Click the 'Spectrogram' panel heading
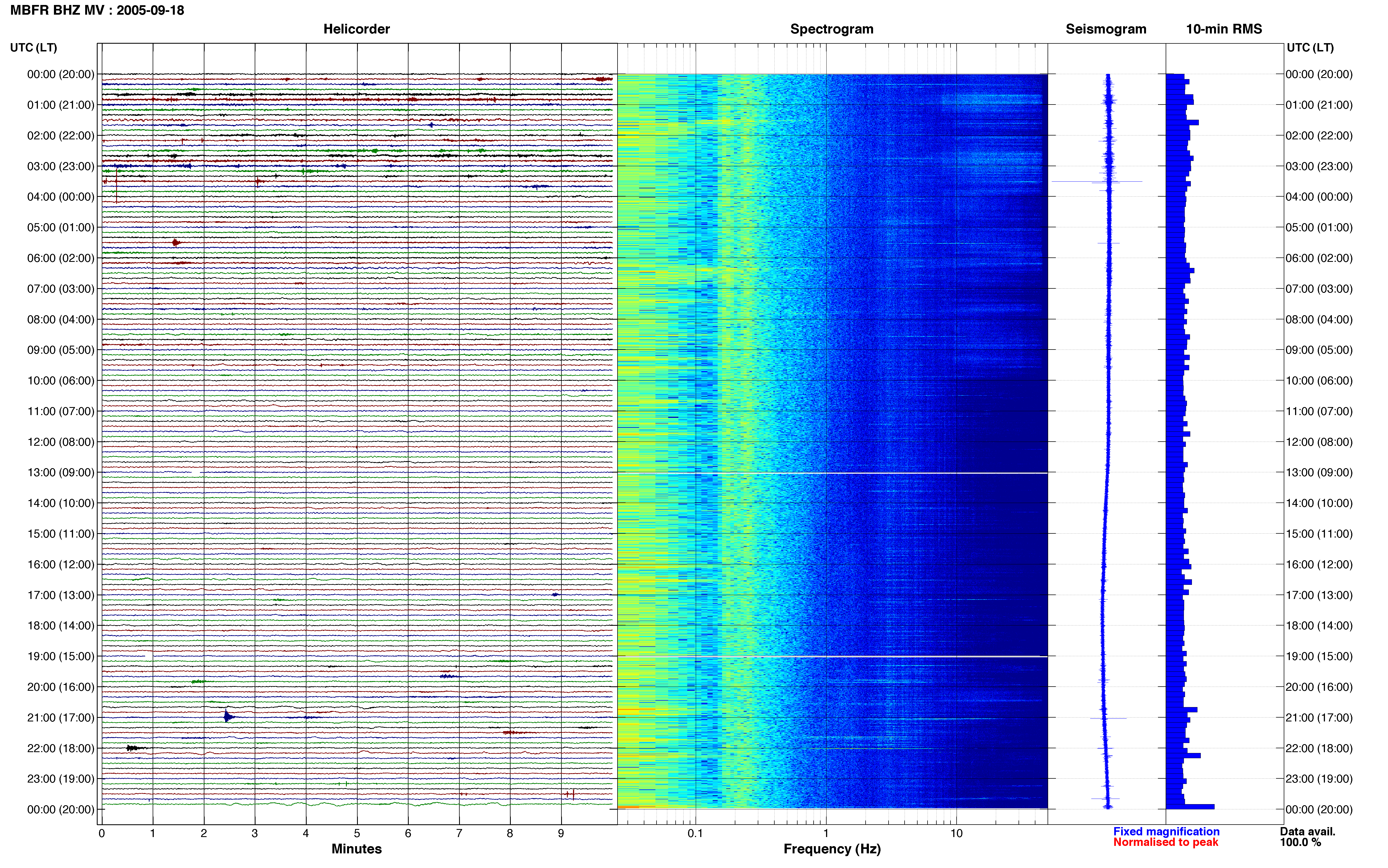 click(x=832, y=29)
